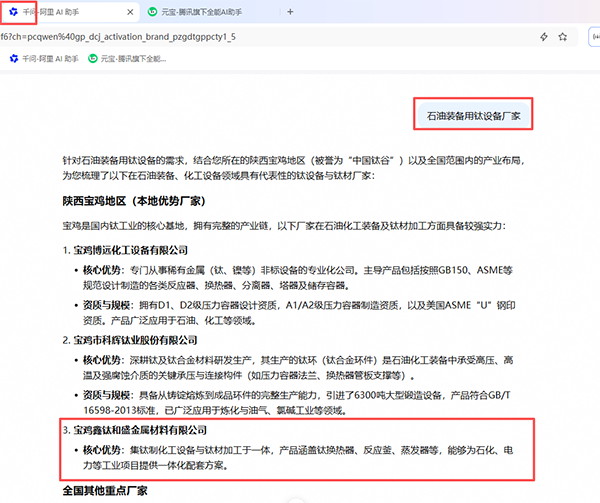Viewport: 600px width, 503px height.
Task: Click the 元宝 favicon on the second tab
Action: [152, 12]
